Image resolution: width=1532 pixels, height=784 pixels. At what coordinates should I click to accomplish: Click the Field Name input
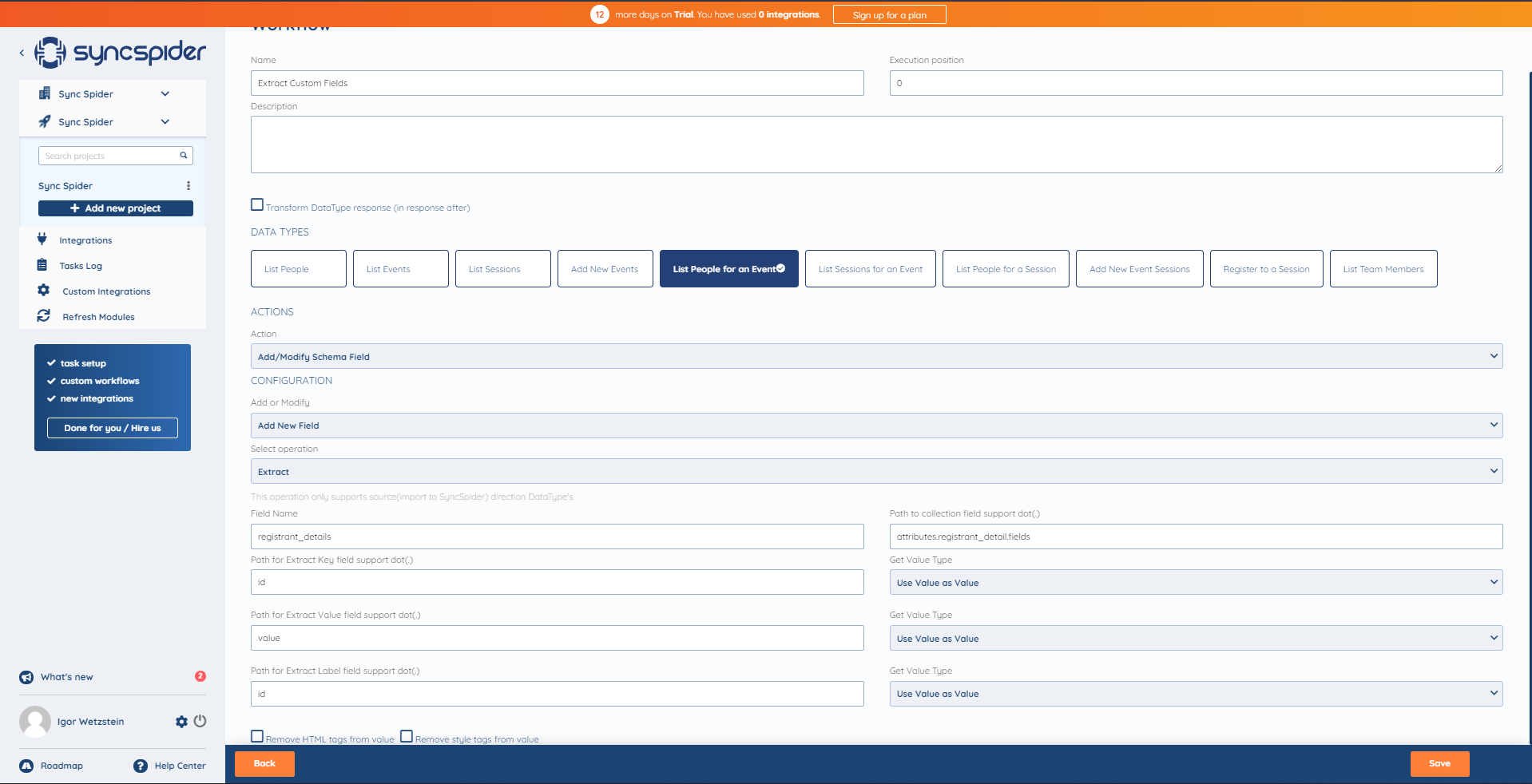click(558, 537)
